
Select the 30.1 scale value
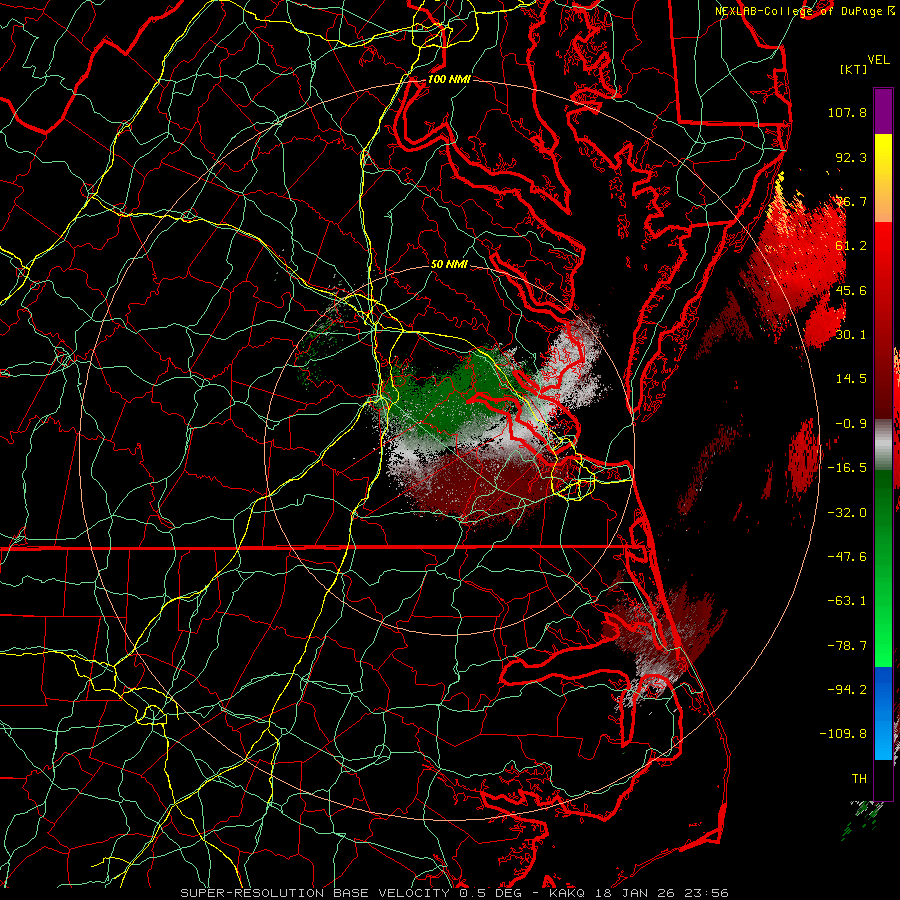pos(851,335)
